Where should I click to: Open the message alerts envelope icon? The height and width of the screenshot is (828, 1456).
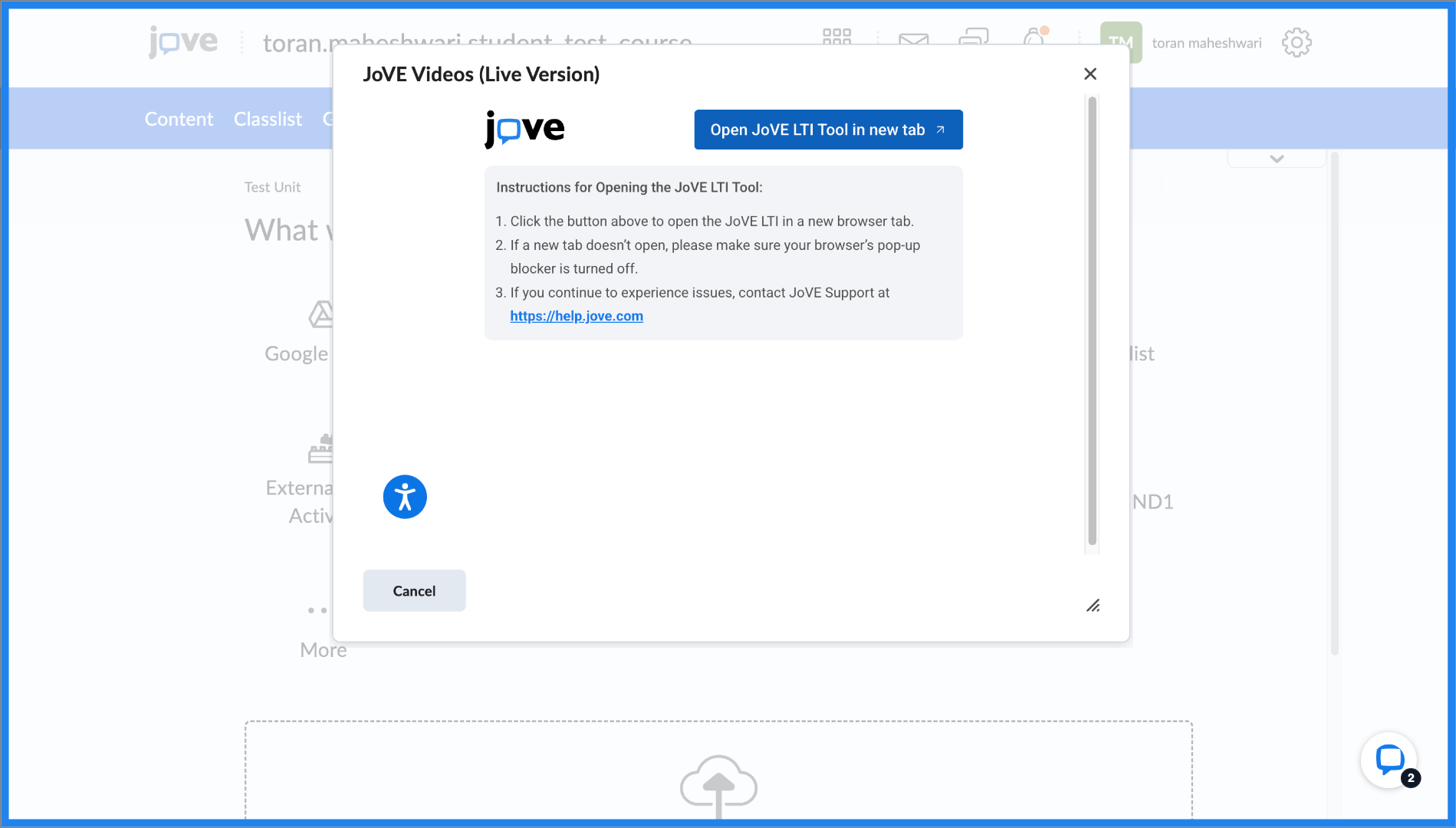(913, 39)
